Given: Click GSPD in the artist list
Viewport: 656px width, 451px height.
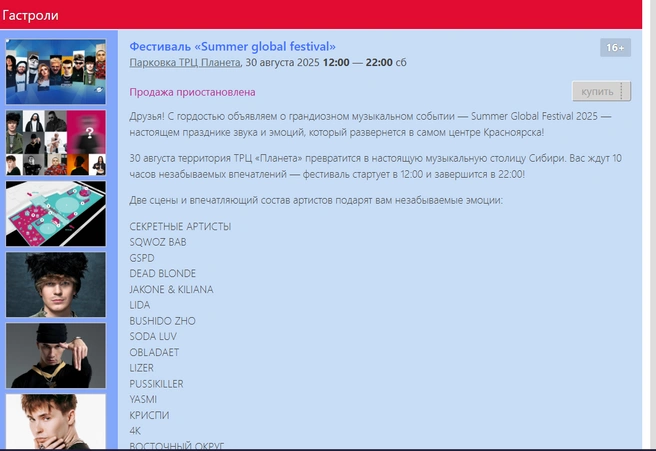Looking at the screenshot, I should [x=142, y=258].
